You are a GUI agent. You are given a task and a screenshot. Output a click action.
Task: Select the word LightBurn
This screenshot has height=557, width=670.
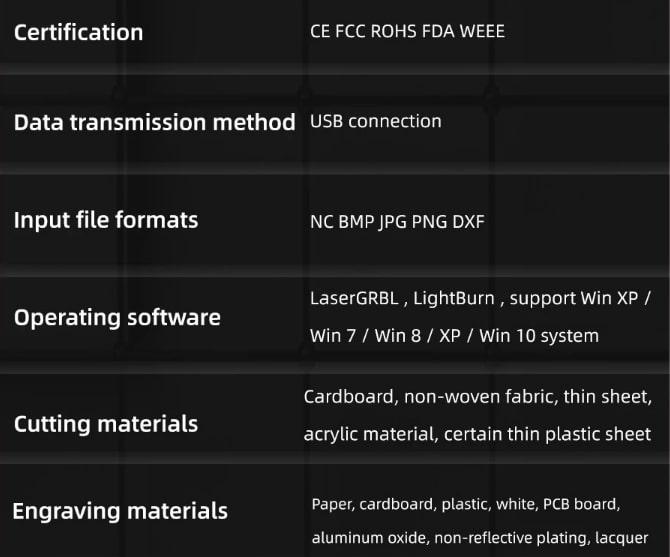(x=456, y=298)
